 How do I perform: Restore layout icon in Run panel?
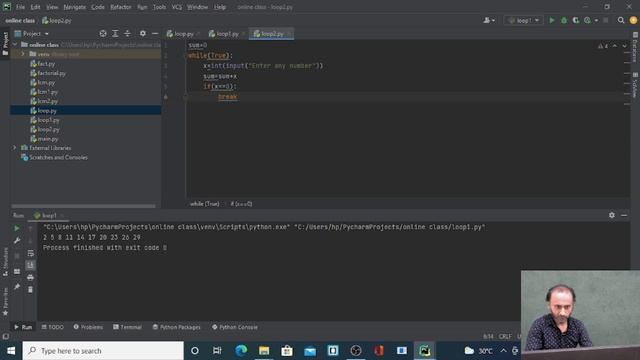(x=17, y=271)
